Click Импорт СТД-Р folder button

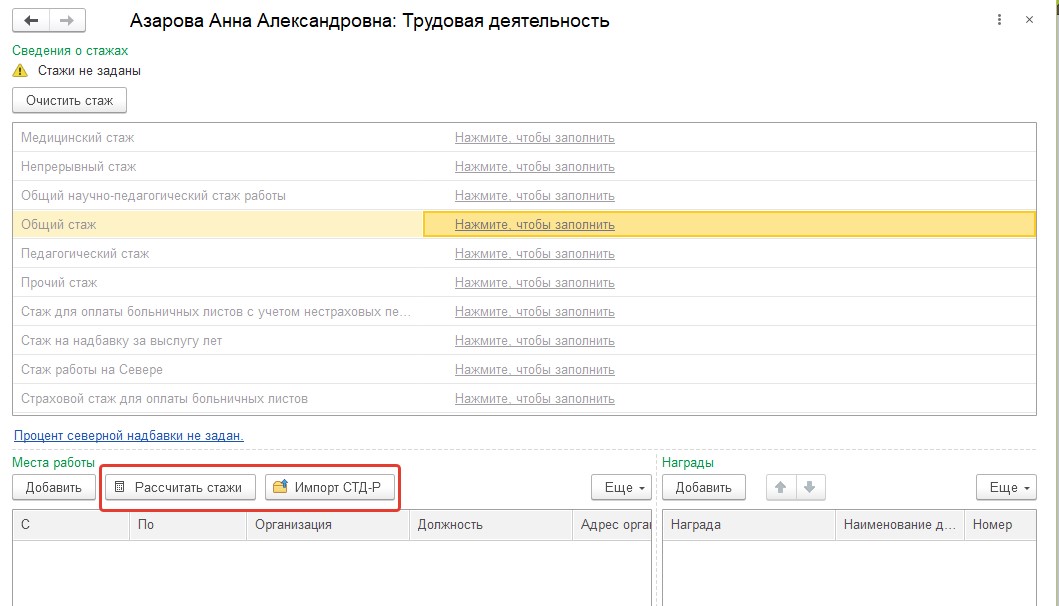click(x=330, y=487)
